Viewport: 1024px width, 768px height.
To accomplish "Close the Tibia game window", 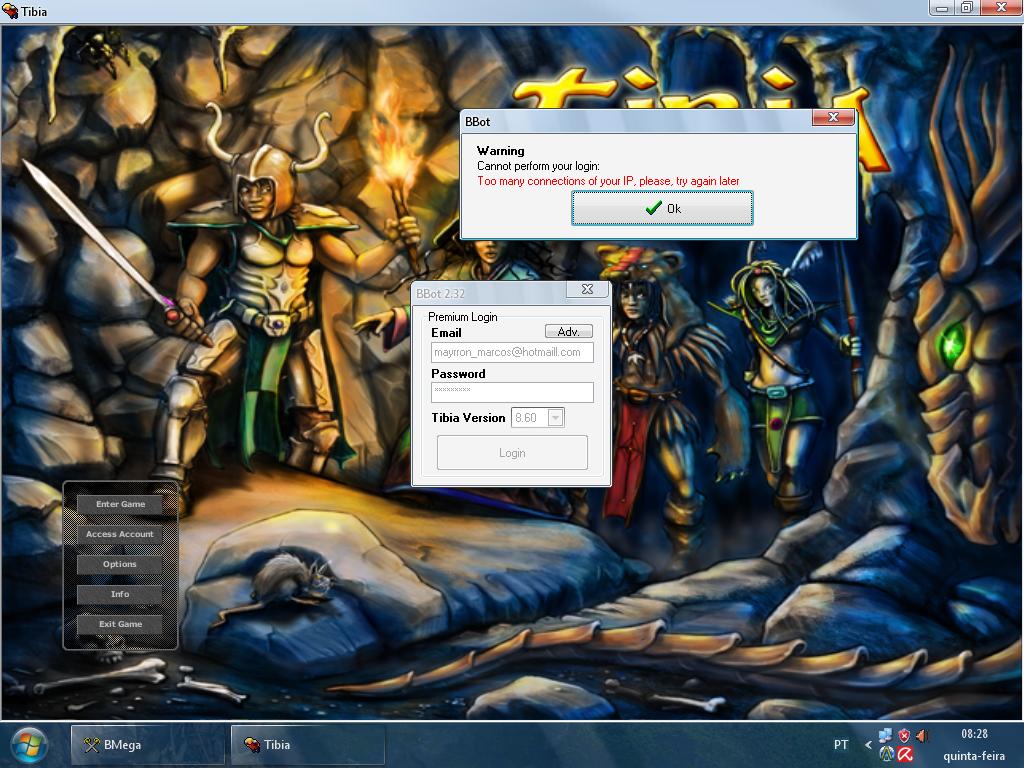I will click(x=1000, y=8).
